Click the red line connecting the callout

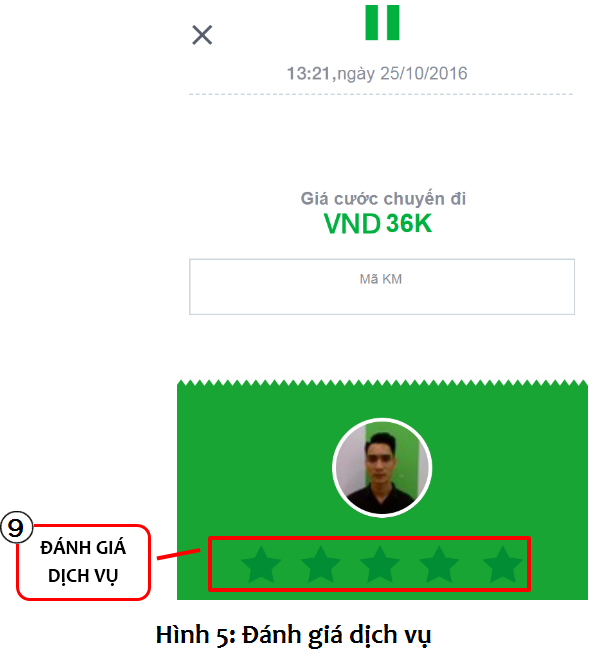click(x=179, y=554)
